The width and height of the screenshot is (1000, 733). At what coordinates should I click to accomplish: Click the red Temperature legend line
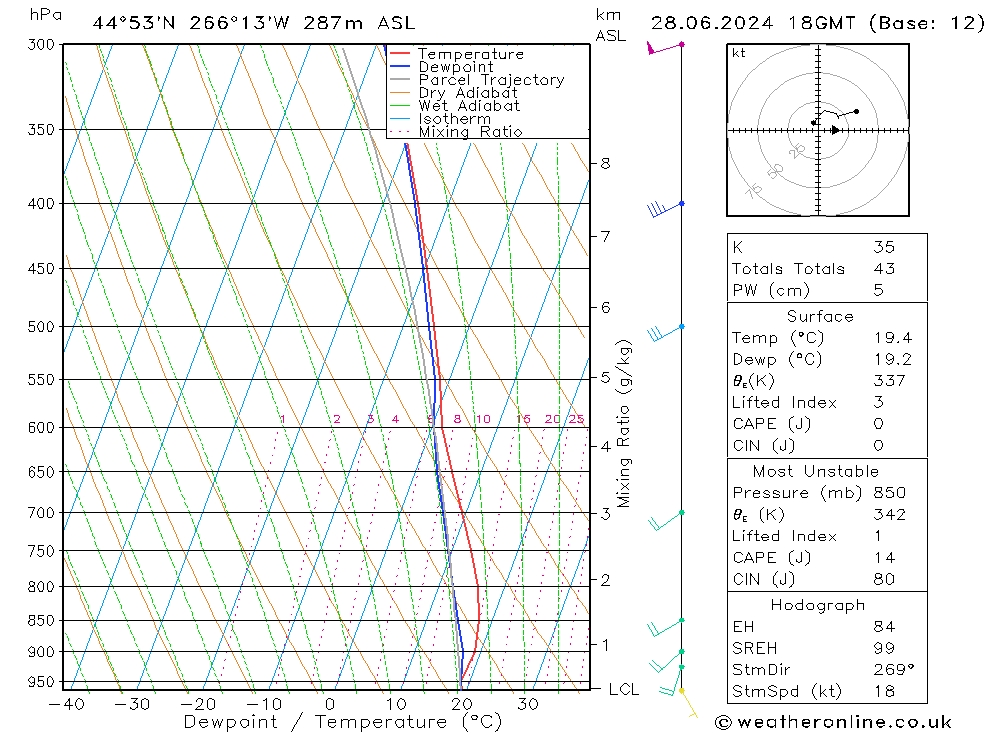pyautogui.click(x=400, y=54)
